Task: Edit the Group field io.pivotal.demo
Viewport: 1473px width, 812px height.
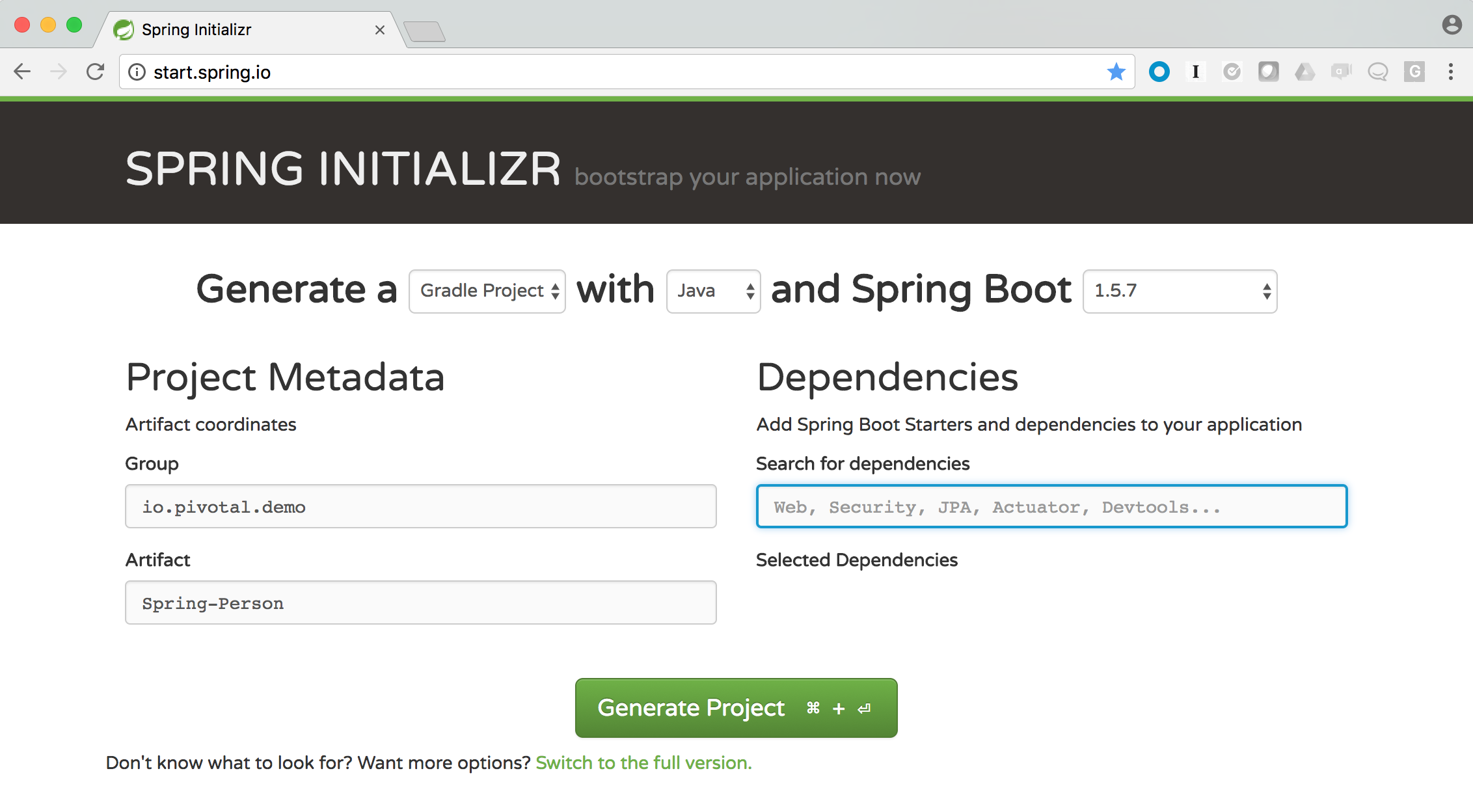Action: [421, 506]
